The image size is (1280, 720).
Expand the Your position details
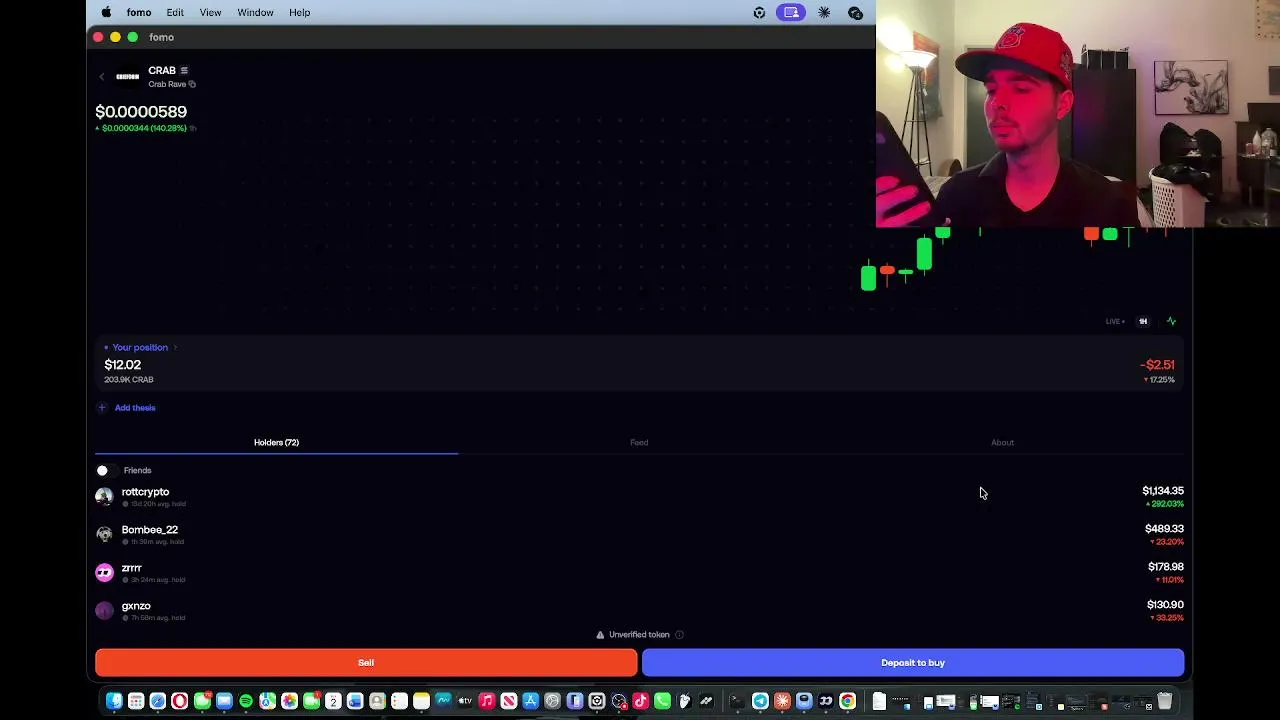[140, 347]
